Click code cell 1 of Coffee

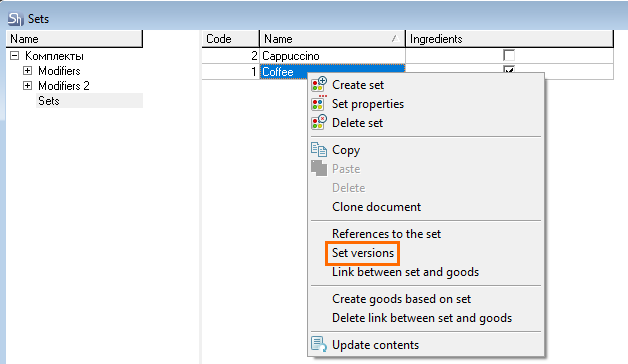point(231,72)
